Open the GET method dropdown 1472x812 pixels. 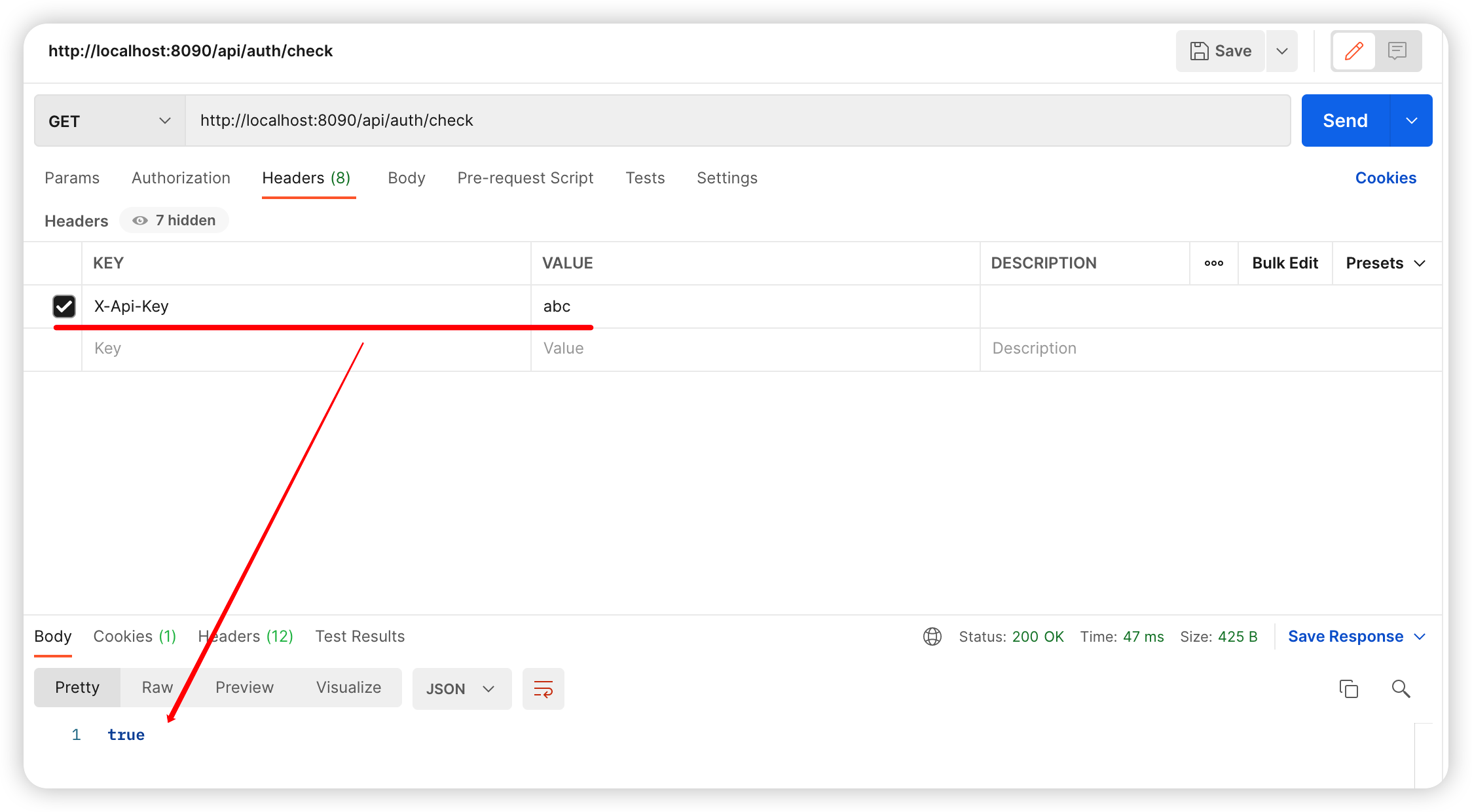(109, 121)
